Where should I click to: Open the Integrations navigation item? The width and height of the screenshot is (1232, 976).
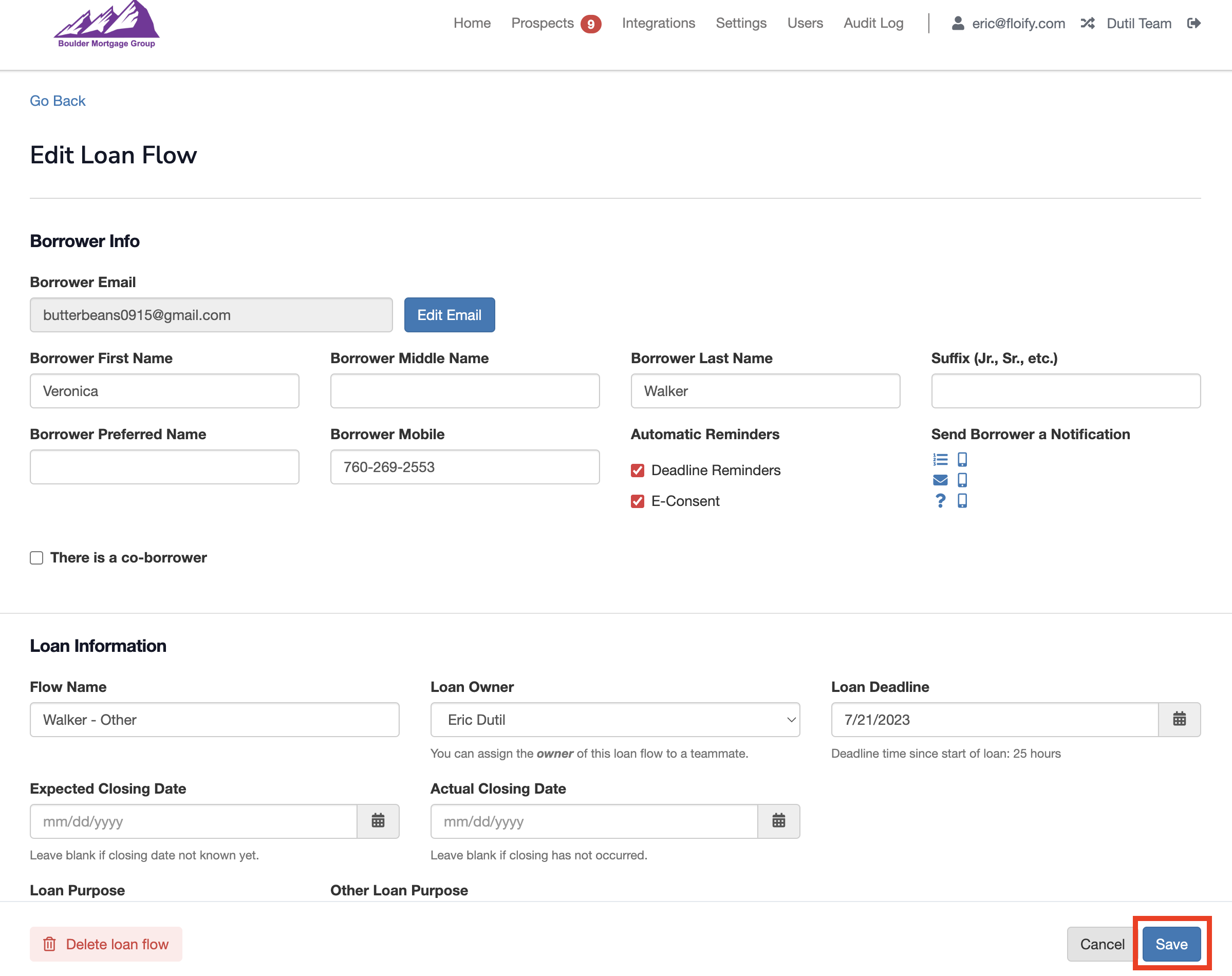(x=658, y=24)
